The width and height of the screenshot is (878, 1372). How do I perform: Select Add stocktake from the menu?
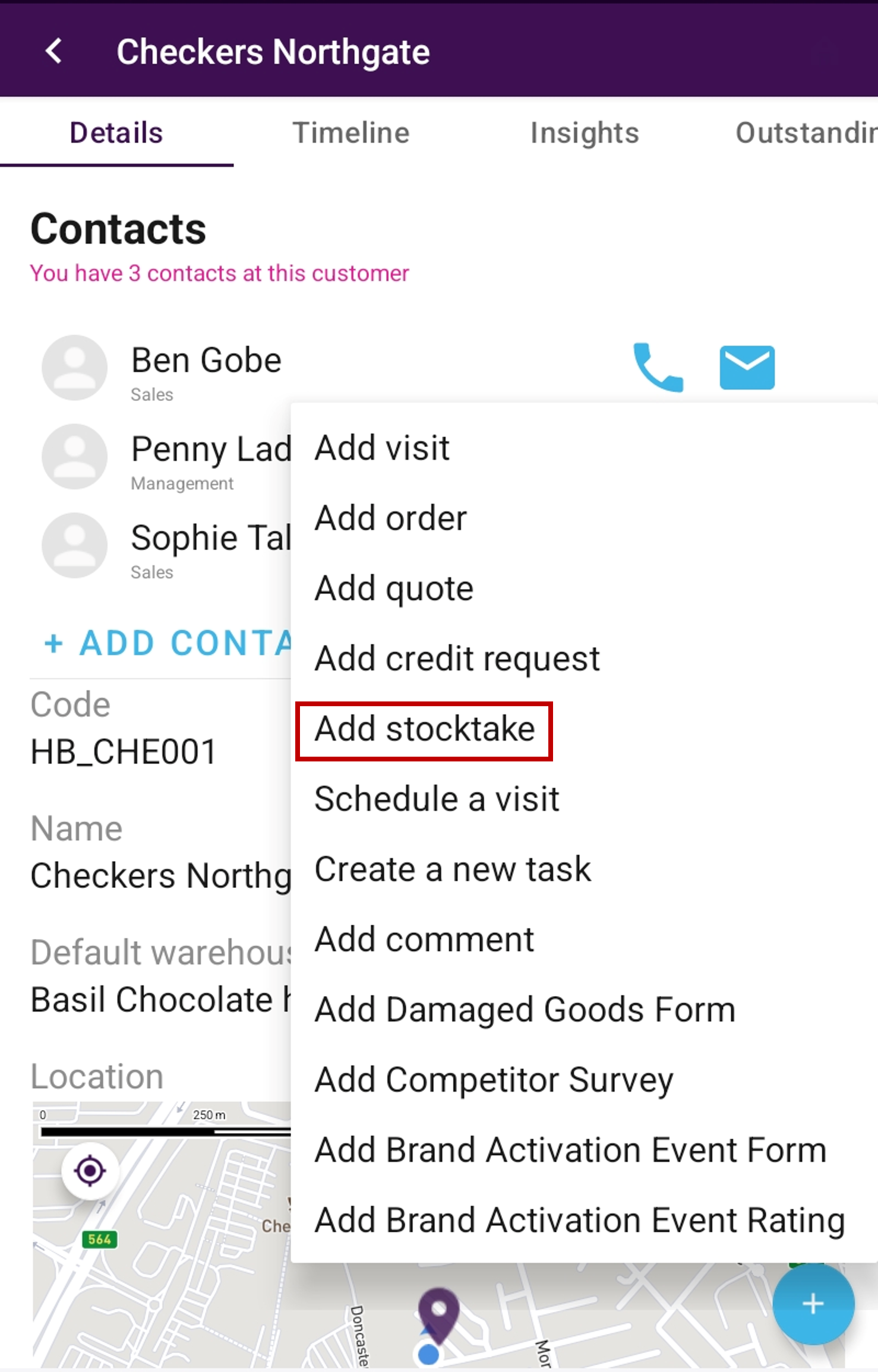point(425,729)
